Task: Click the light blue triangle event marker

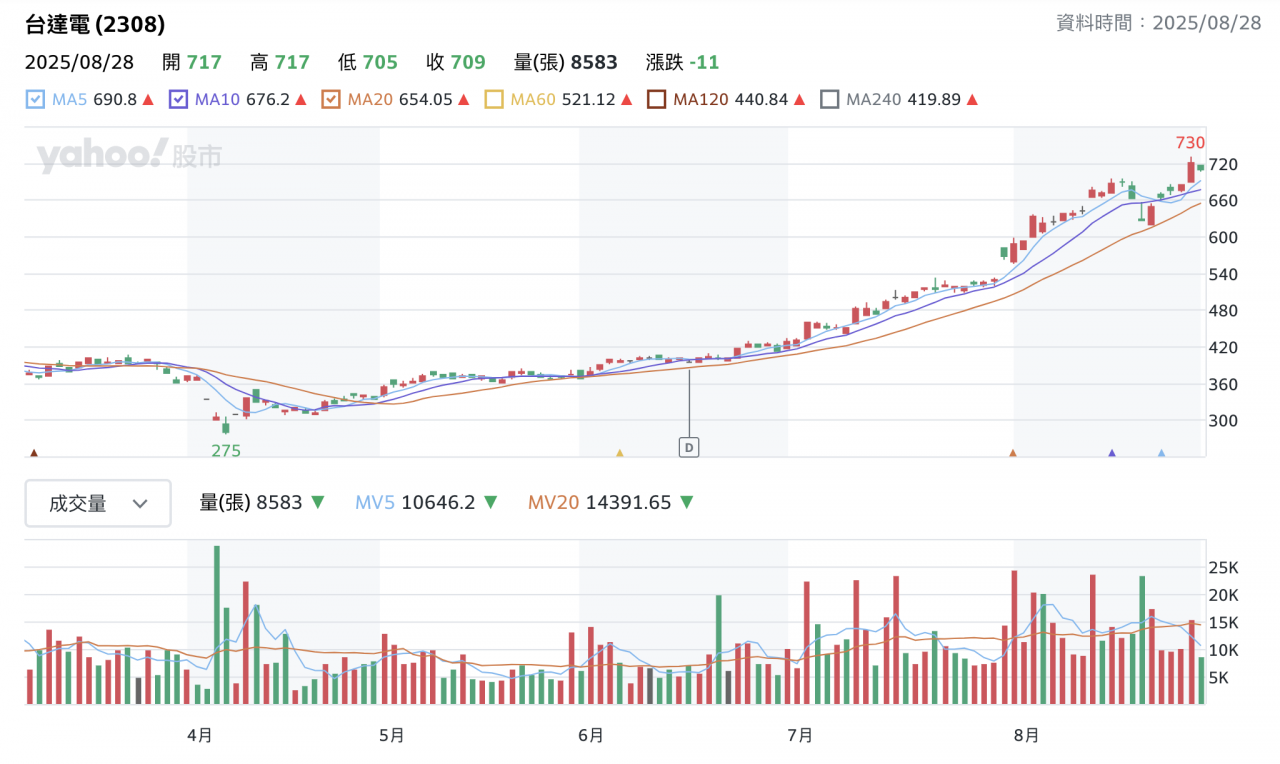Action: tap(1161, 453)
